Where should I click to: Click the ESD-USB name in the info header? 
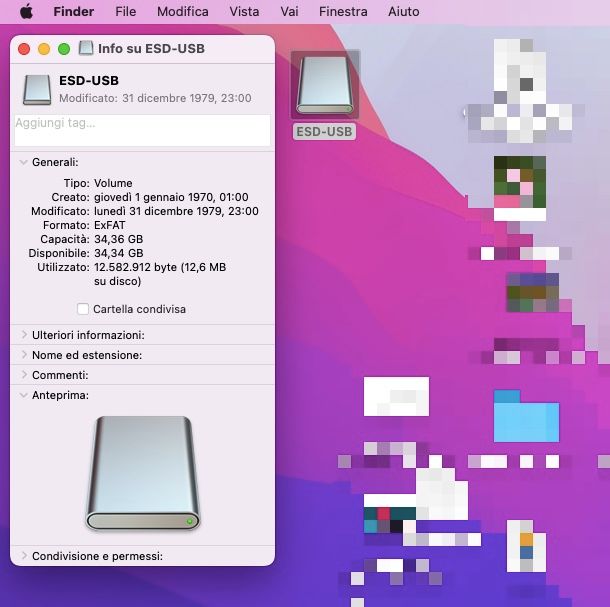tap(89, 81)
